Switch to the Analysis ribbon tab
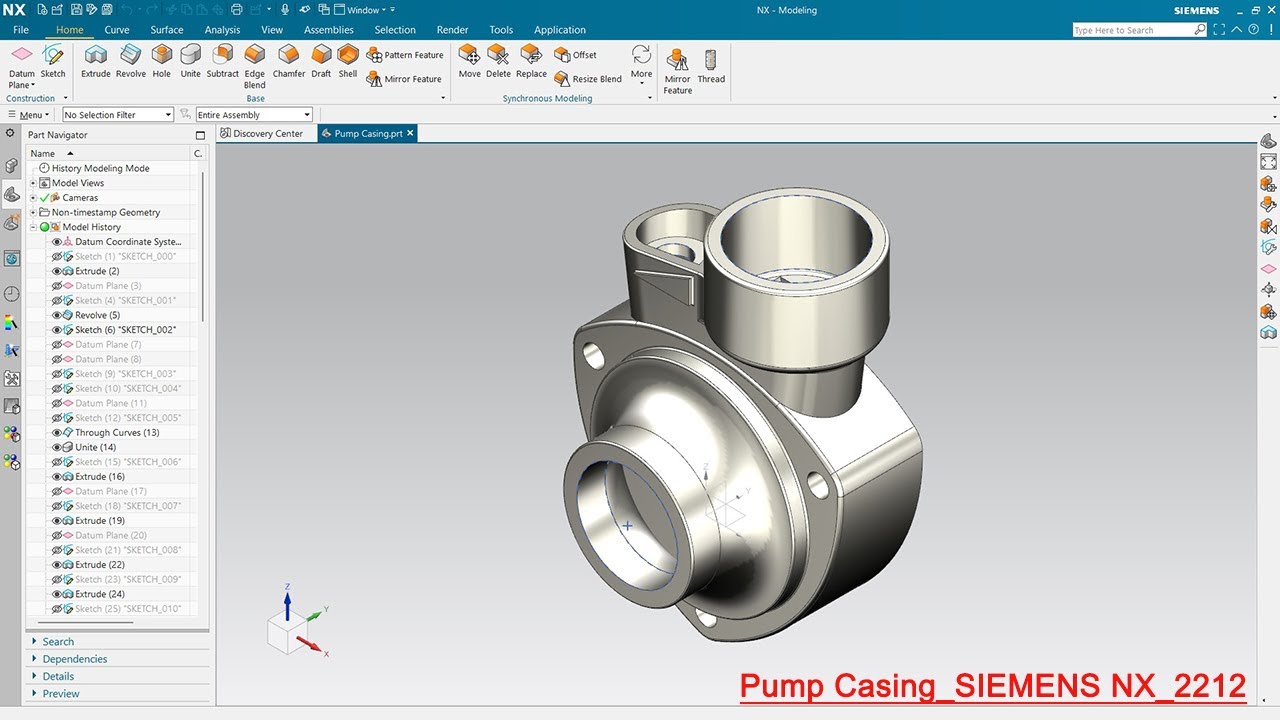 [222, 30]
